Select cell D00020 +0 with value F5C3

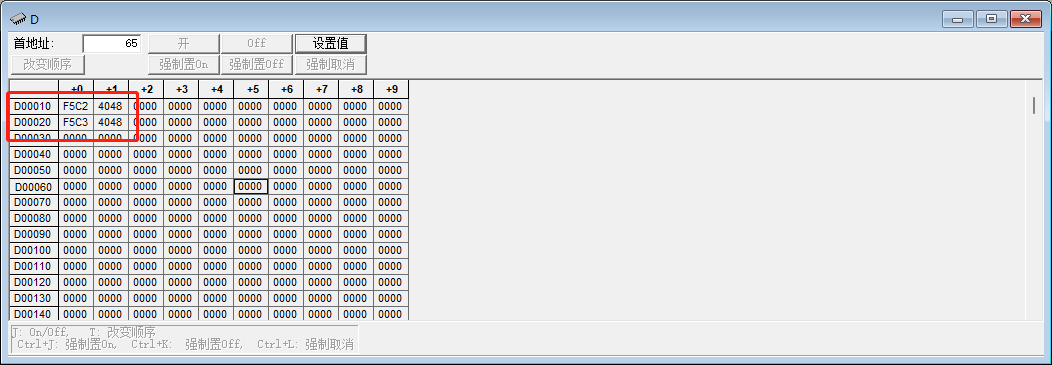coord(76,122)
